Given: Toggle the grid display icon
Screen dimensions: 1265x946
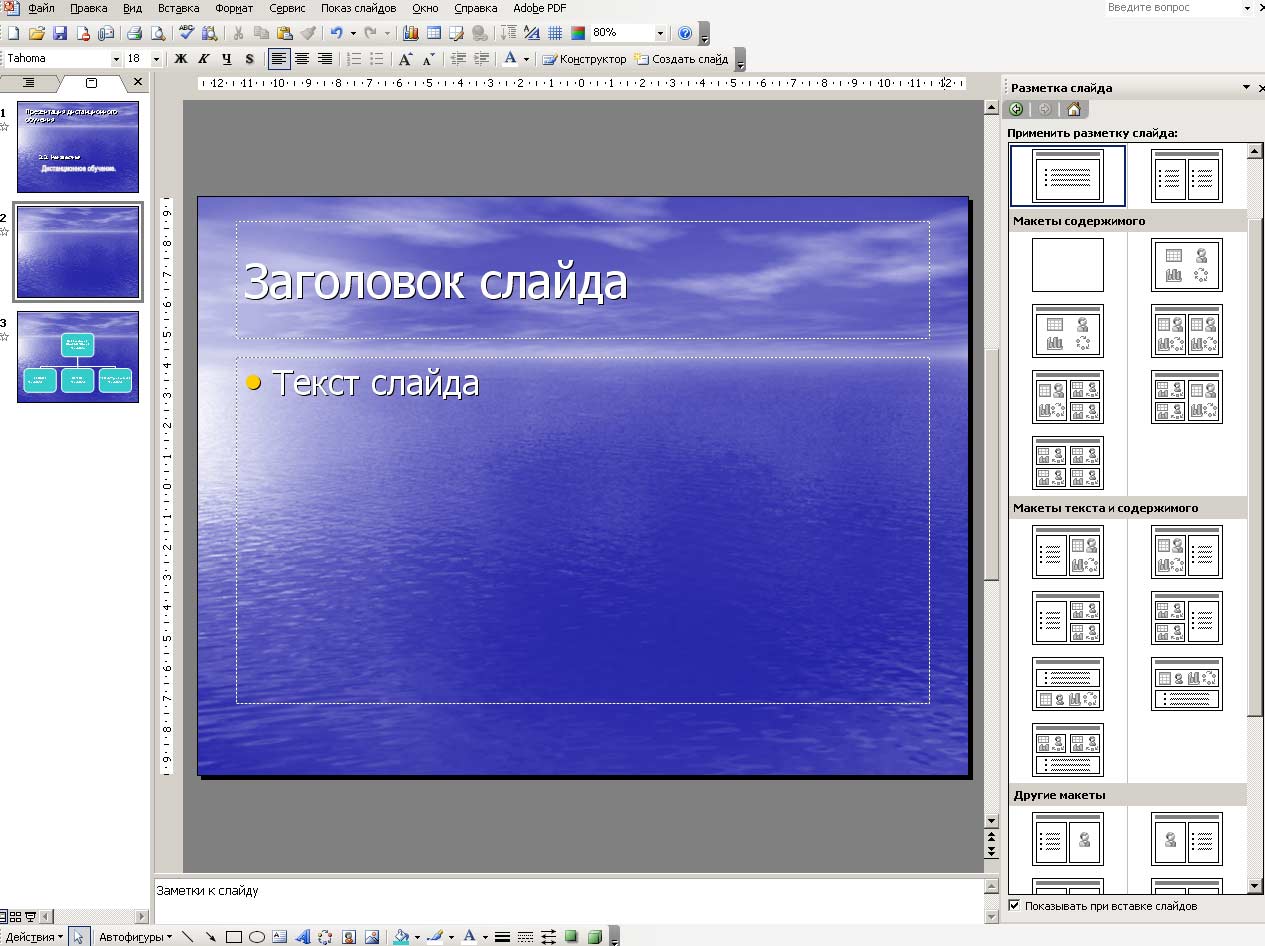Looking at the screenshot, I should click(x=555, y=33).
